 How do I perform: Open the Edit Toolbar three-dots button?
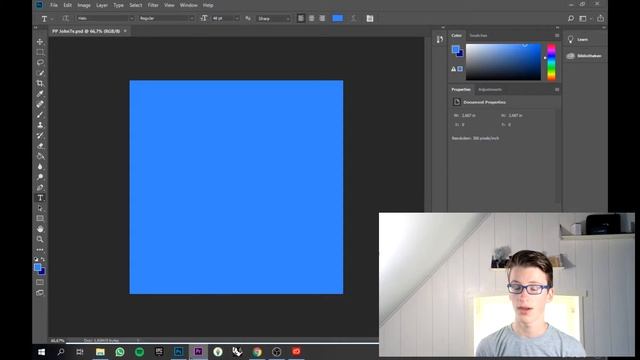pos(40,249)
